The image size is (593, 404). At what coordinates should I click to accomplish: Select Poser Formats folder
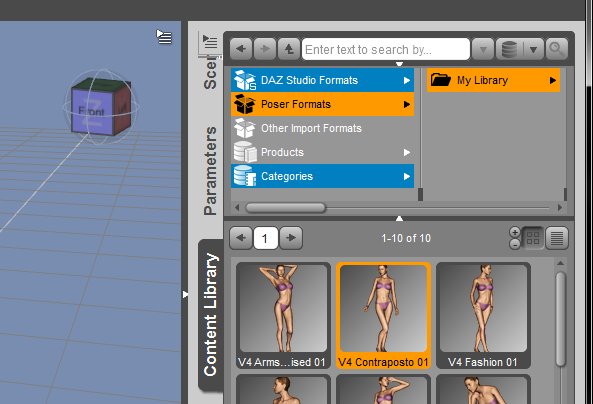(x=322, y=104)
